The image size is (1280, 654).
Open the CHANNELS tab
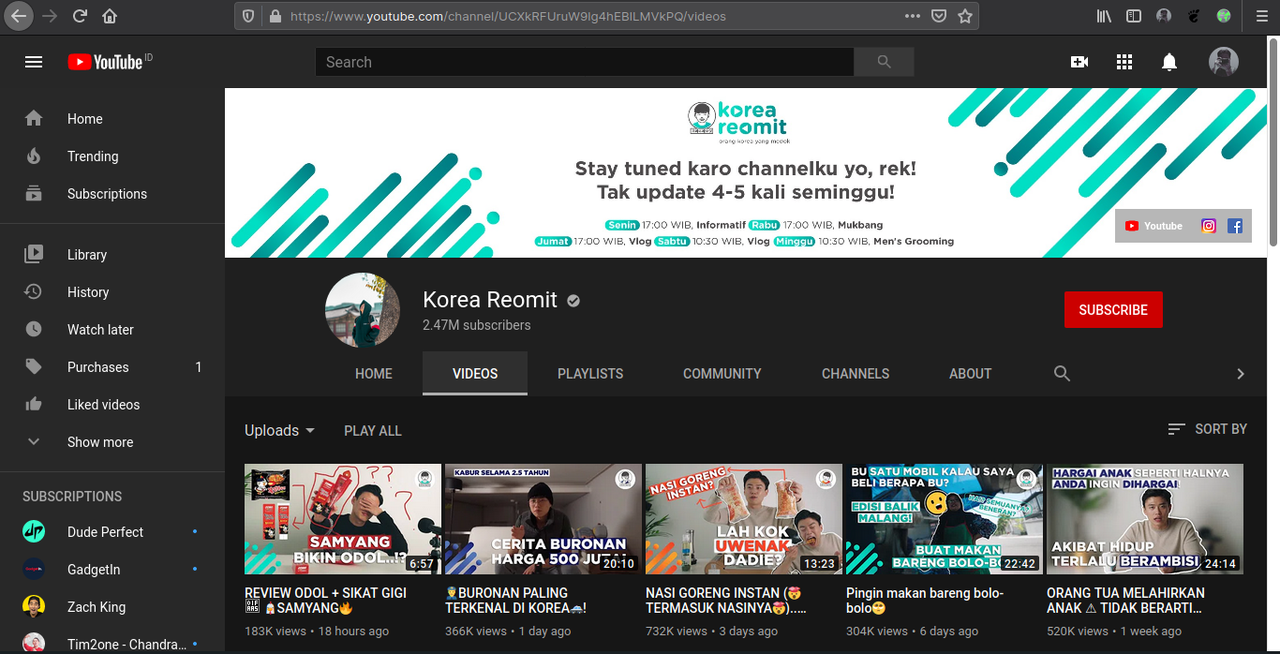(855, 373)
